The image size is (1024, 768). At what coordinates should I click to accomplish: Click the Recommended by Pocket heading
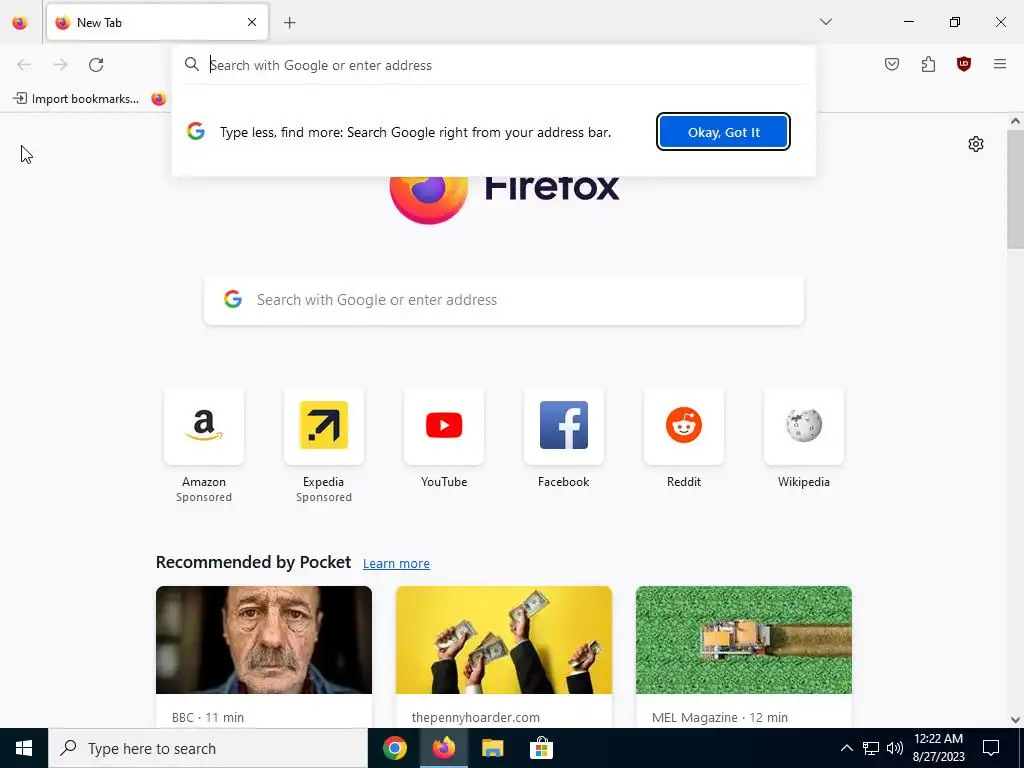253,562
